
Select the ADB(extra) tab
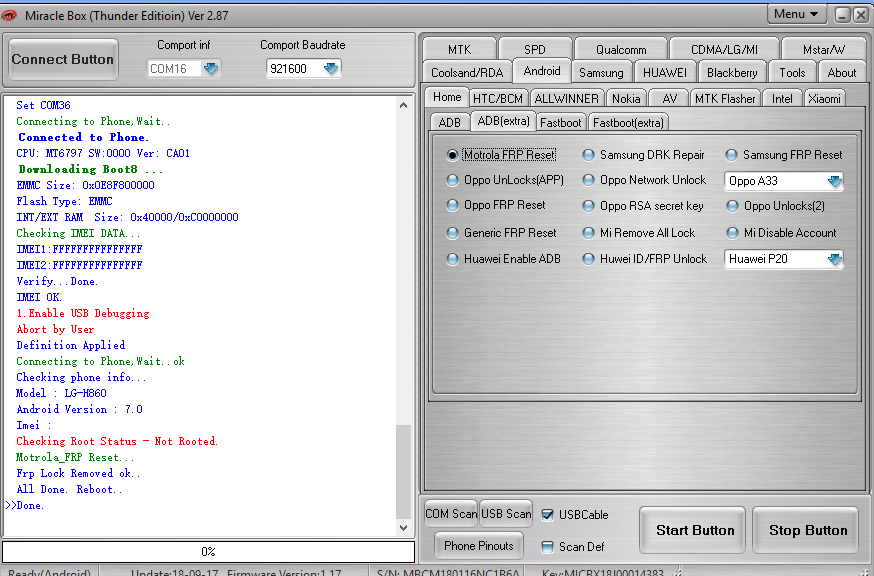pos(503,121)
